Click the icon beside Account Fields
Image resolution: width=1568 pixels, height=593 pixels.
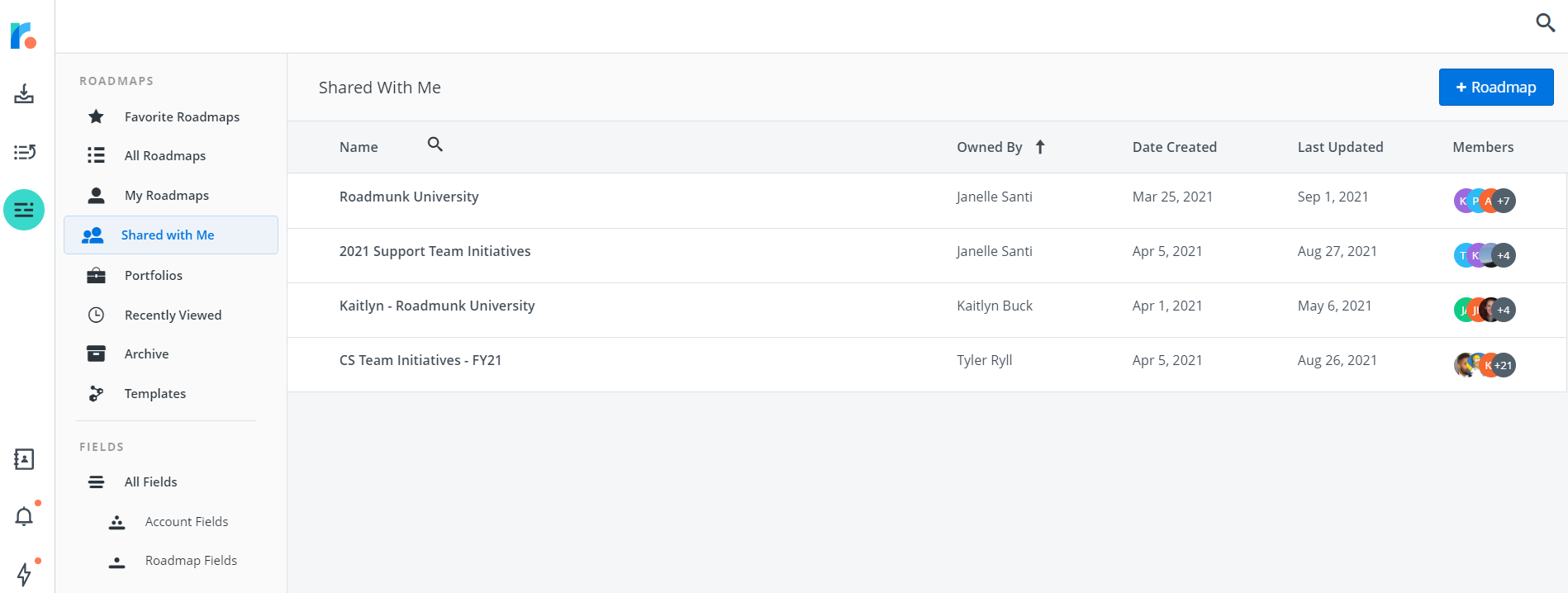116,521
